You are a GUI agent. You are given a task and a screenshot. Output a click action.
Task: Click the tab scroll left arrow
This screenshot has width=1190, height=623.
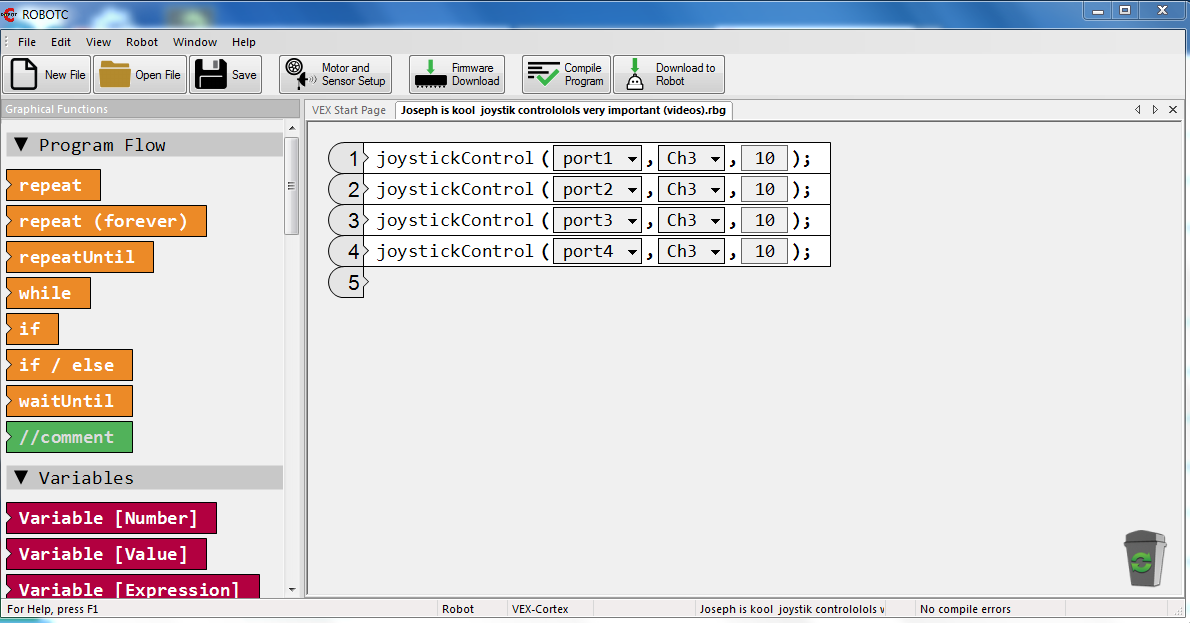coord(1138,110)
